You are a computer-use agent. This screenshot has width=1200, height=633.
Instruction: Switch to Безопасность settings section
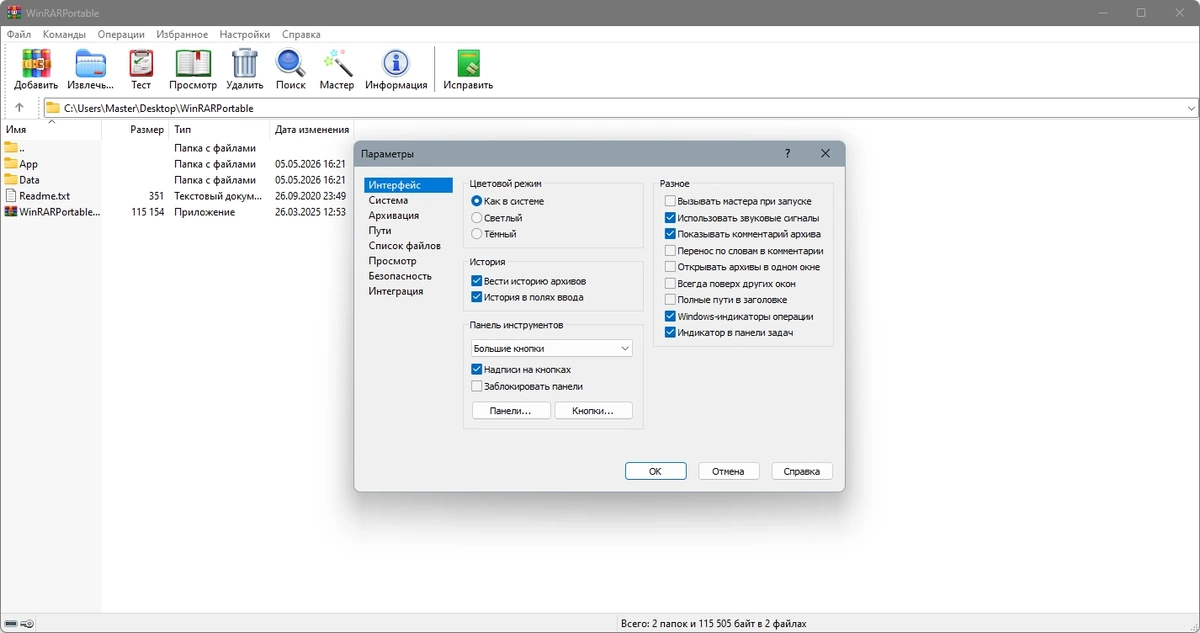(x=400, y=275)
